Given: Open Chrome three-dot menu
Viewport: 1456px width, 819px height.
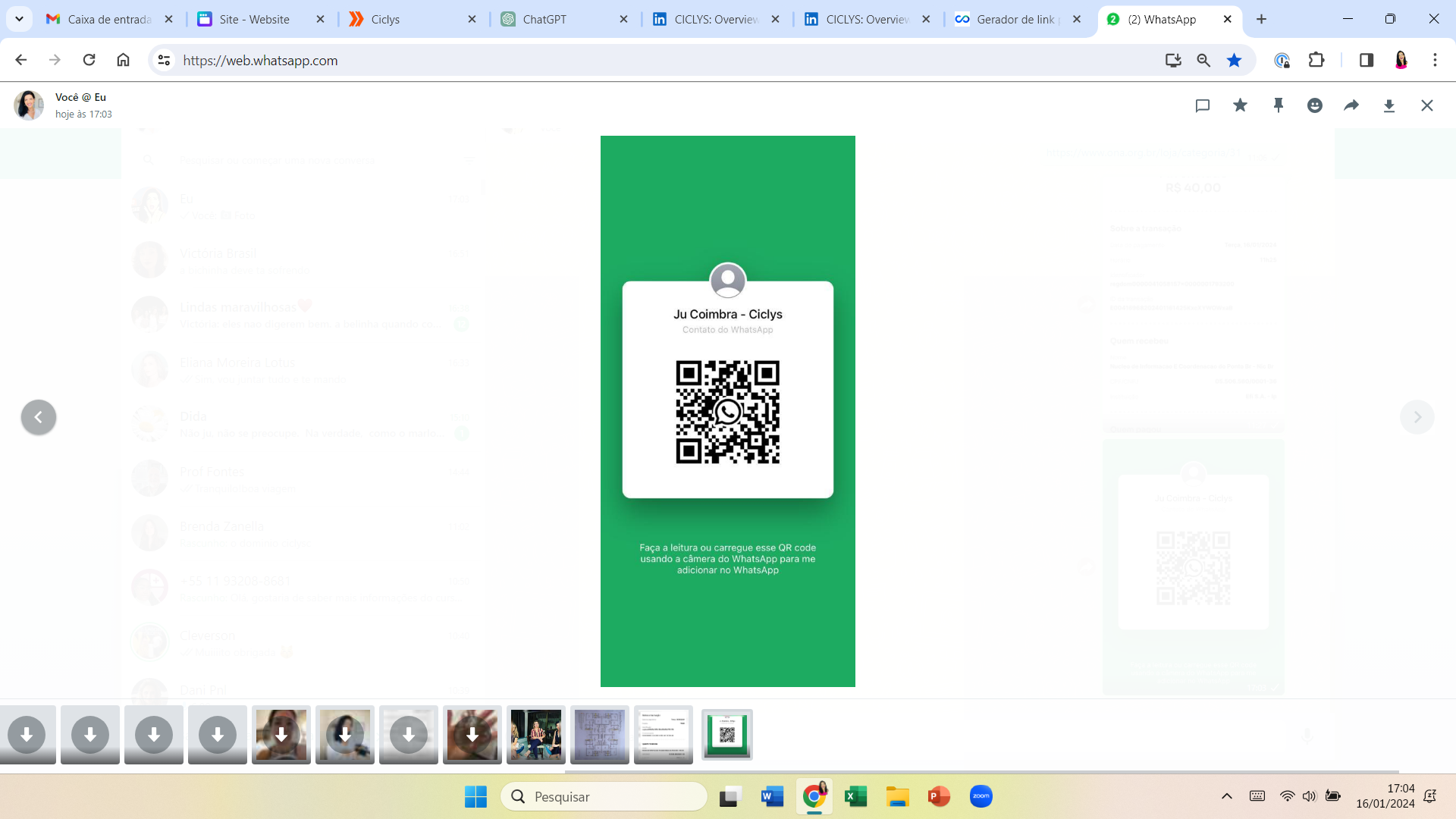Looking at the screenshot, I should tap(1434, 61).
